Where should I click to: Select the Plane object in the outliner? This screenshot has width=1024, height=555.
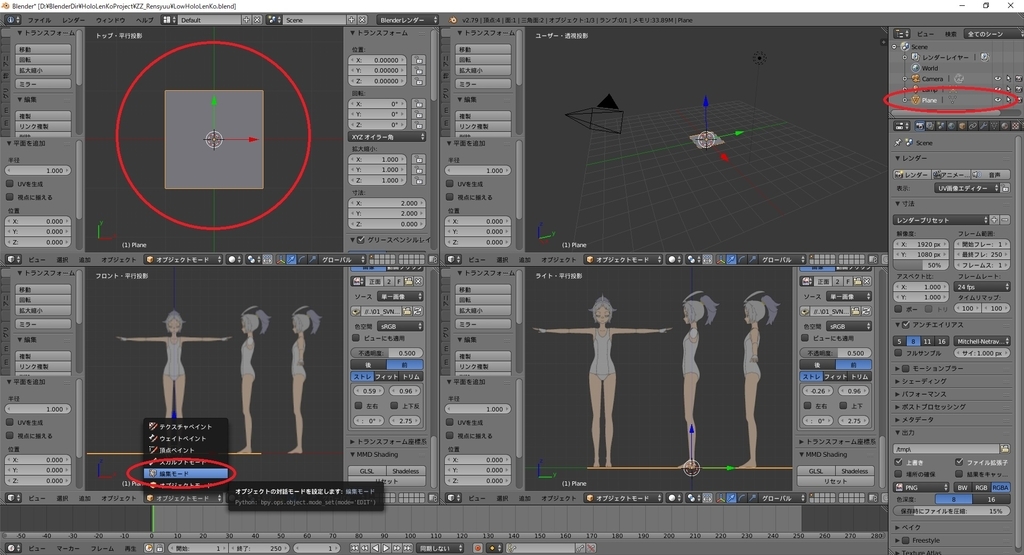(x=929, y=100)
